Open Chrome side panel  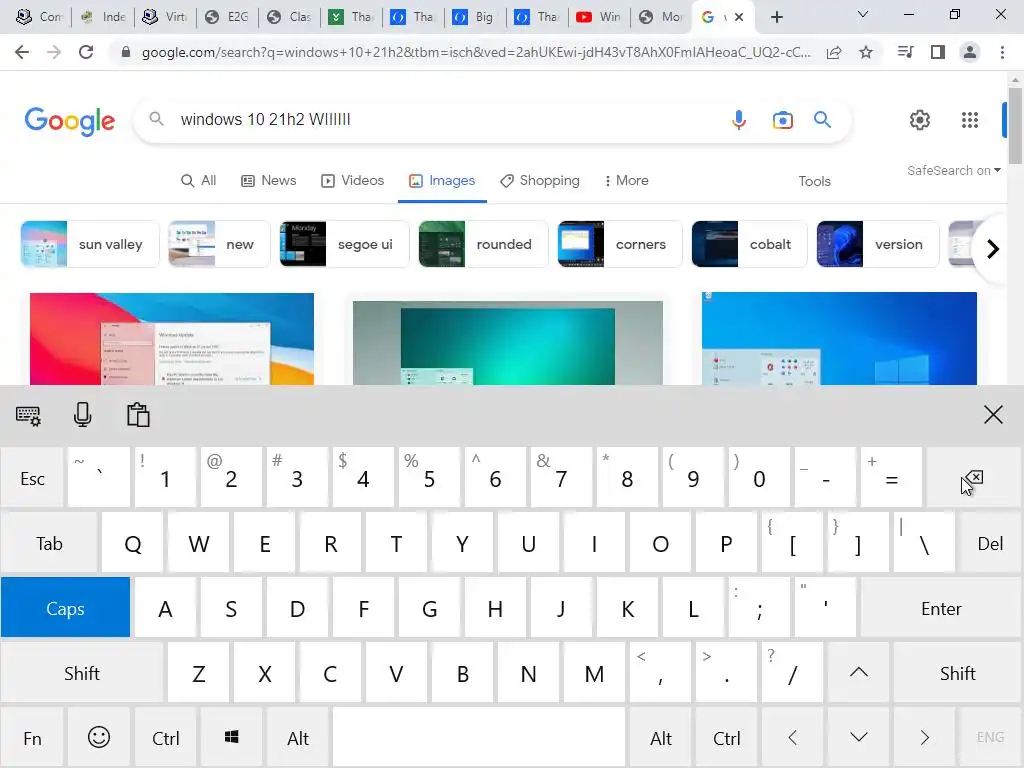click(x=938, y=52)
